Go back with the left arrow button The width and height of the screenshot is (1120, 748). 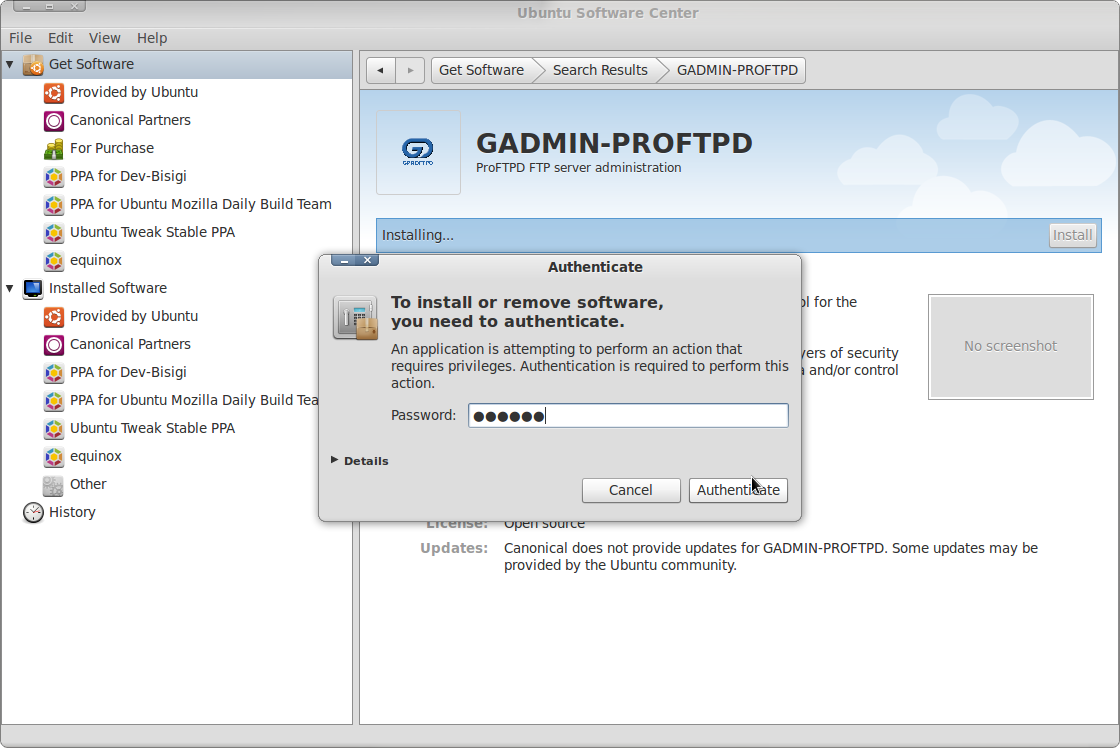pyautogui.click(x=381, y=70)
